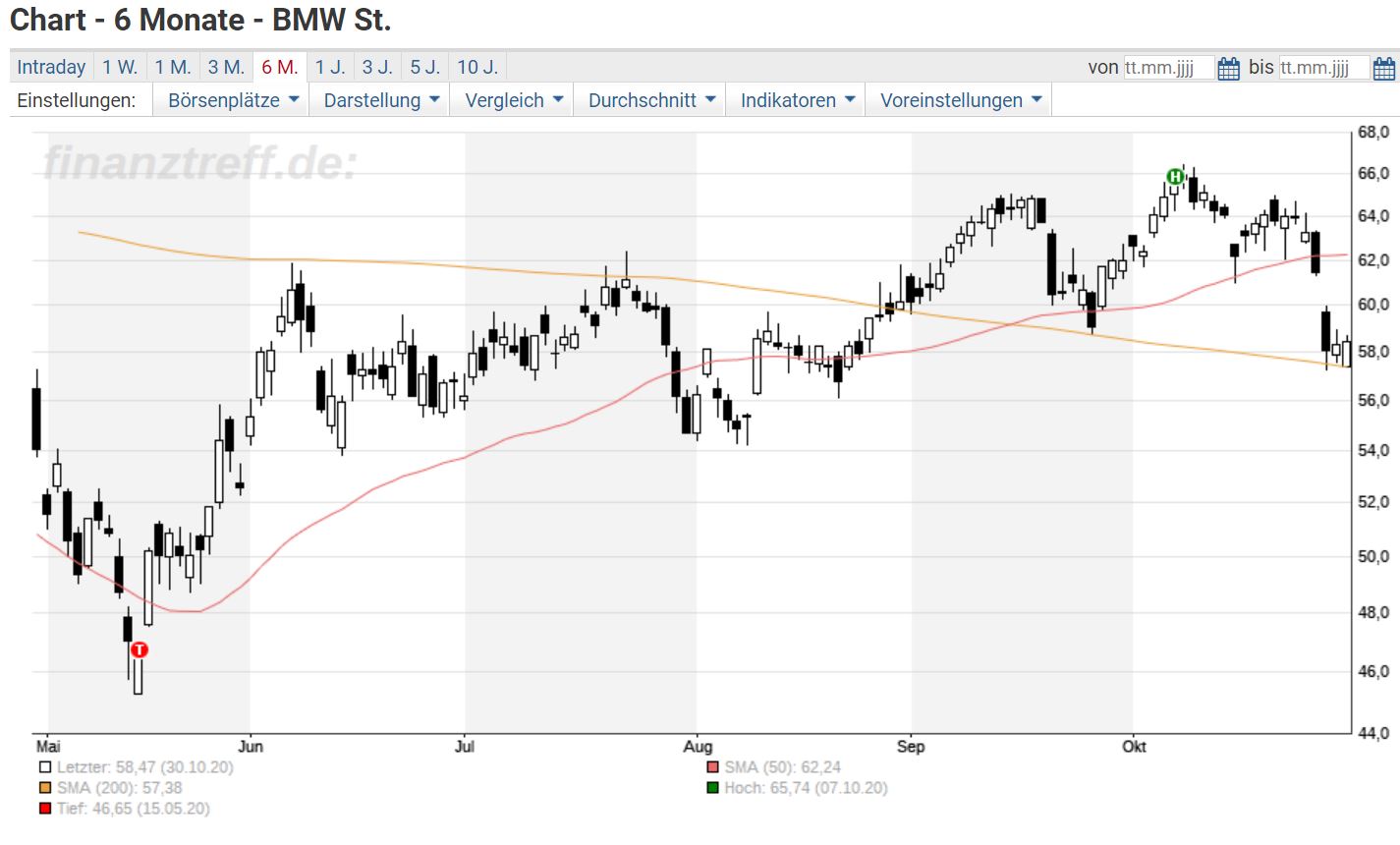The height and width of the screenshot is (845, 1400).
Task: Select the 5 J. time range tab
Action: coord(425,67)
